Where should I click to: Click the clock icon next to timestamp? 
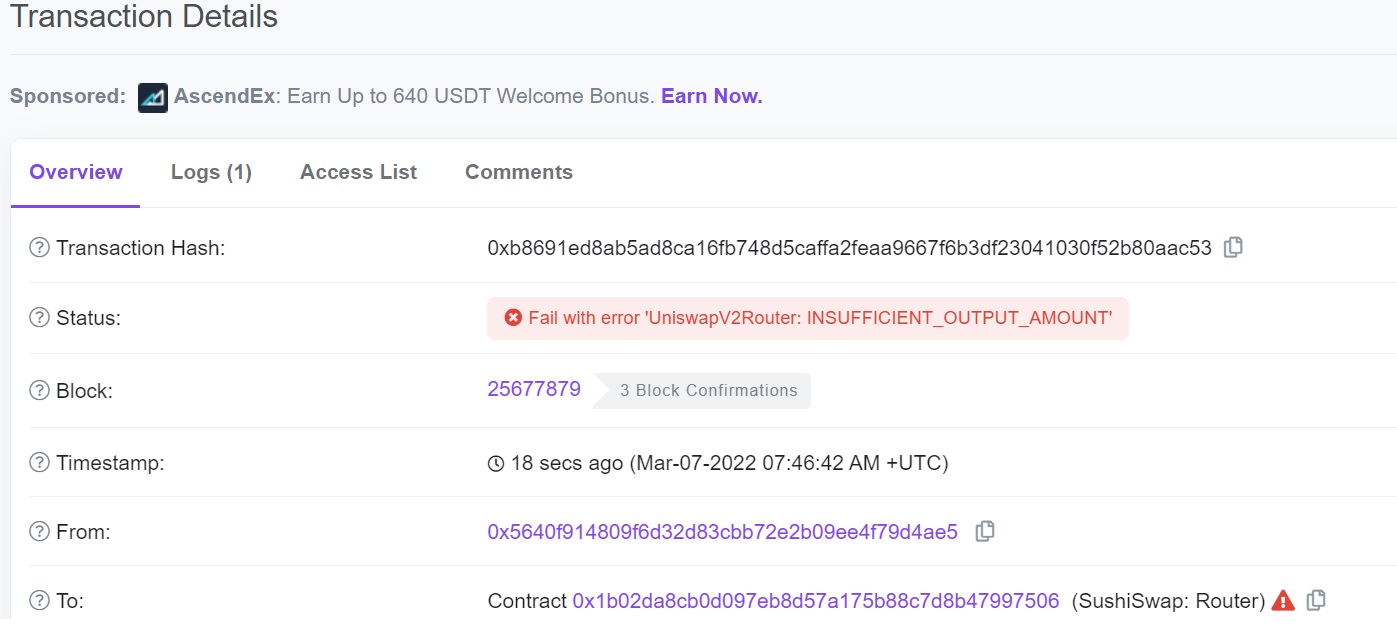pos(495,463)
